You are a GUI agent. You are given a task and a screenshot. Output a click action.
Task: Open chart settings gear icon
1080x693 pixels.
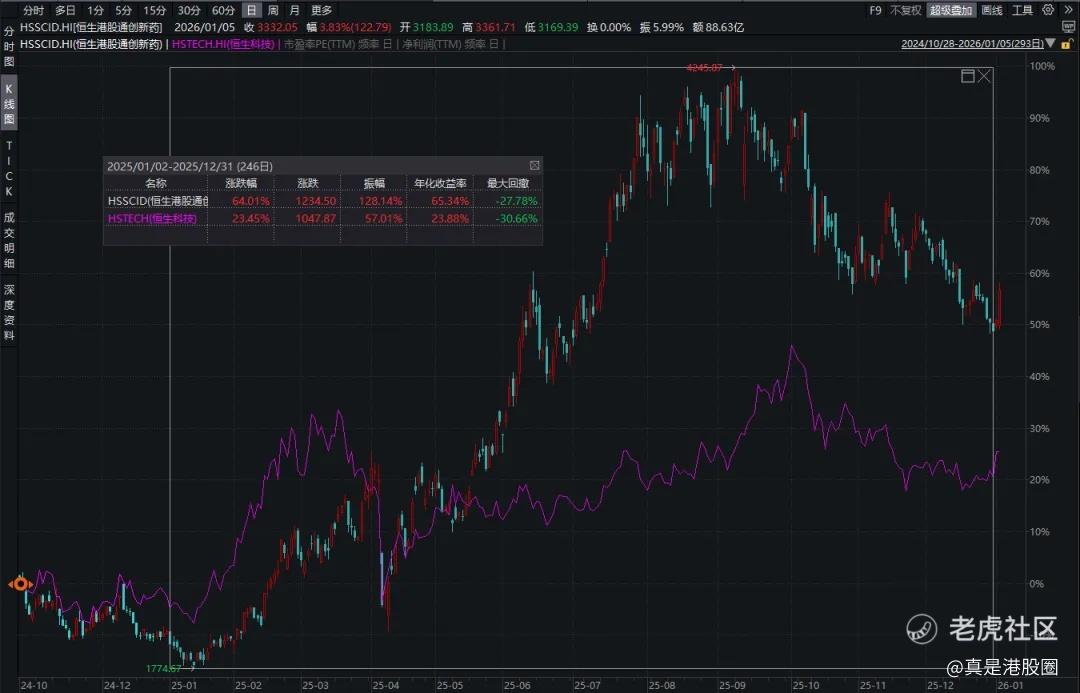coord(1048,10)
